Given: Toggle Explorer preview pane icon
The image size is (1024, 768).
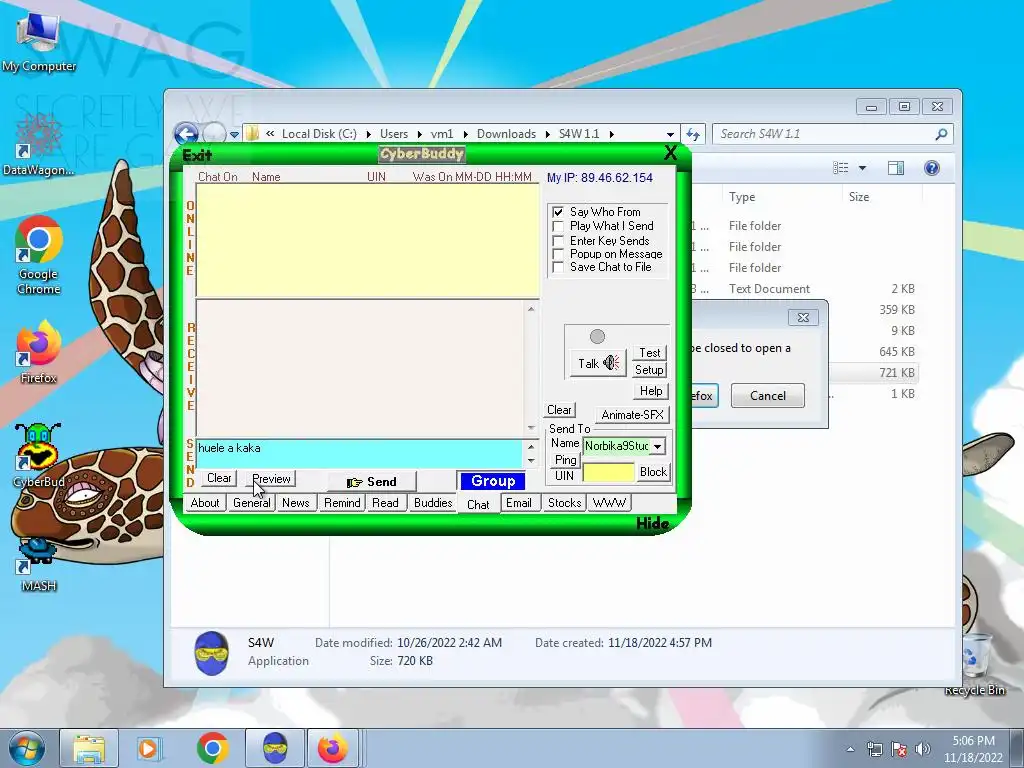Looking at the screenshot, I should click(x=896, y=168).
